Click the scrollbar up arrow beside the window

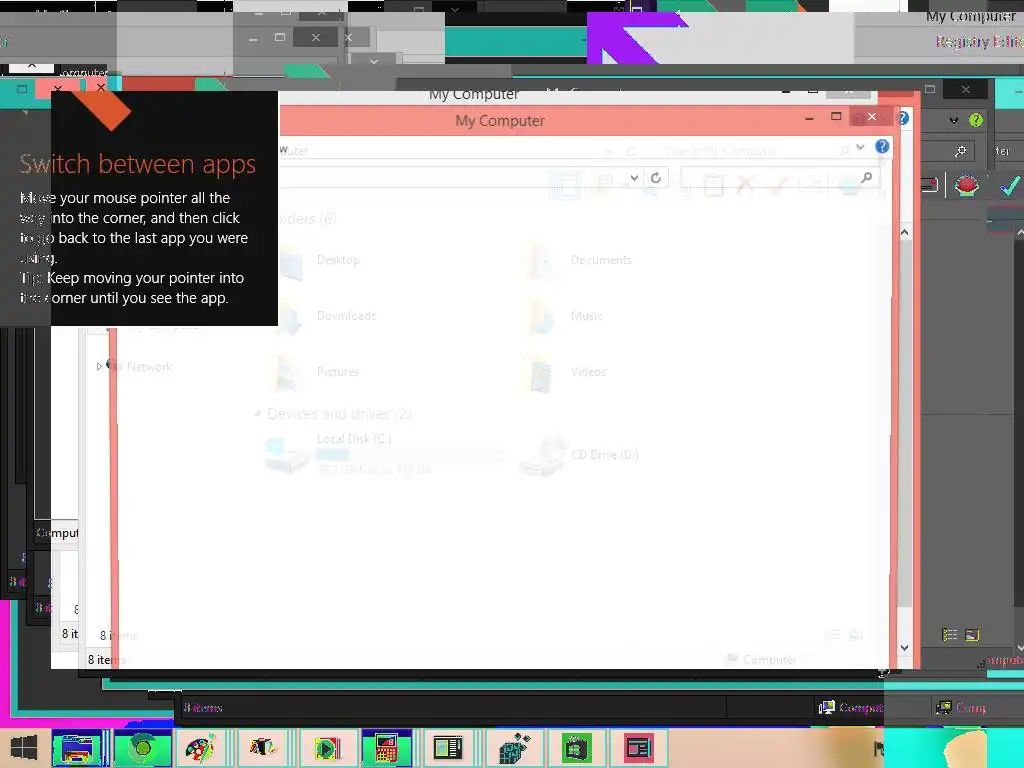click(904, 232)
